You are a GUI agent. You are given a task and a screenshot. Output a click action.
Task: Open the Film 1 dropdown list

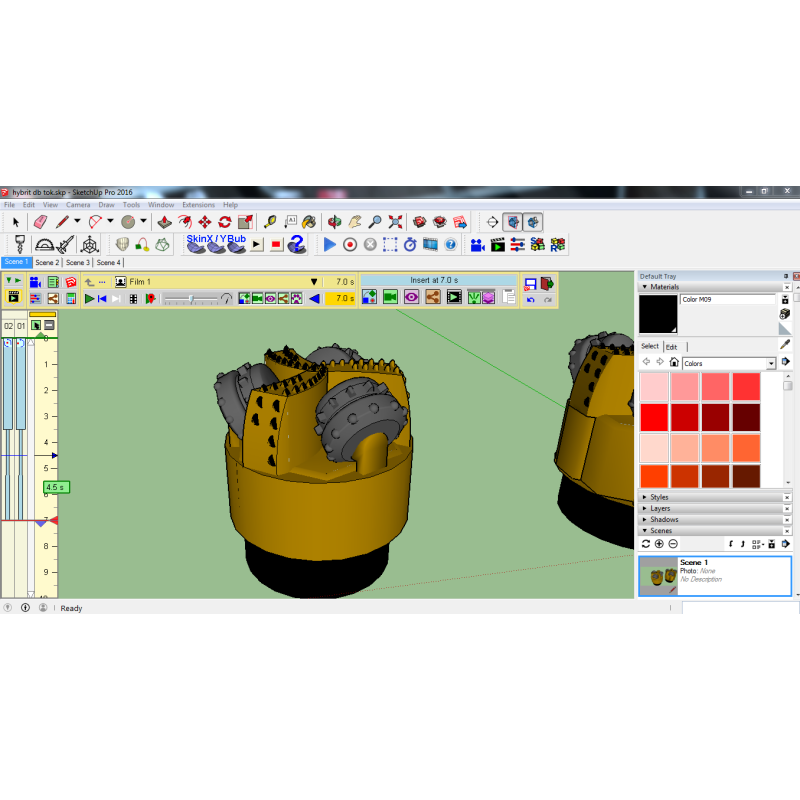[314, 282]
